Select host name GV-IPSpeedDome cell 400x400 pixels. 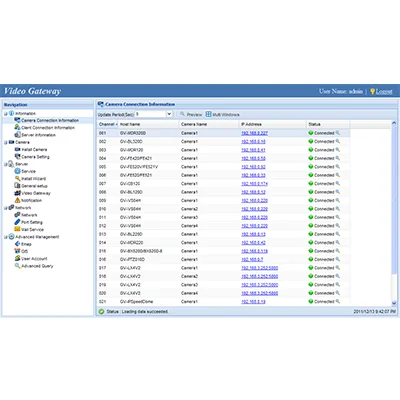[x=136, y=301]
